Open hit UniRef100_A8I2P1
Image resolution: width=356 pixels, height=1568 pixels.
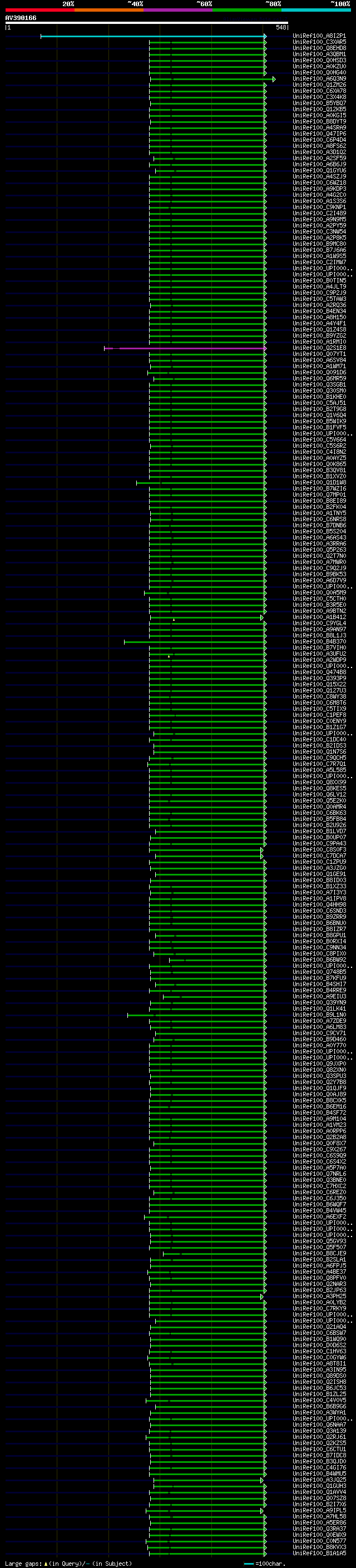click(319, 36)
